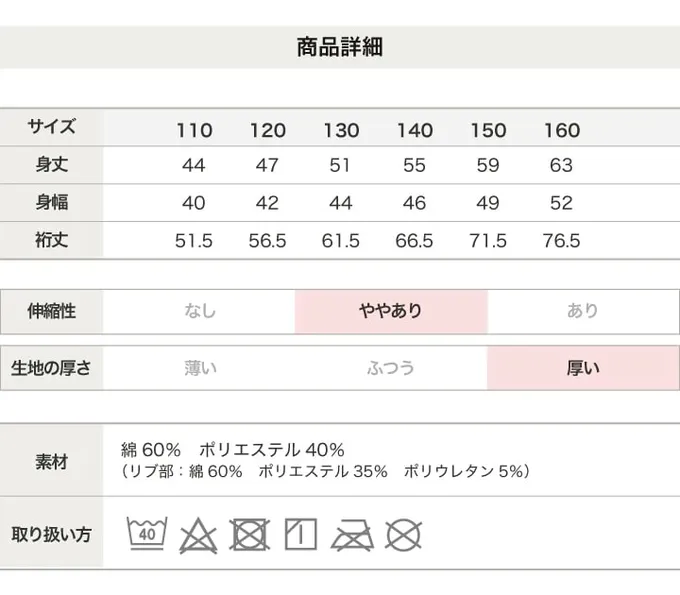Image resolution: width=680 pixels, height=595 pixels.
Task: Click the do-not-bleach crossed triangle icon
Action: point(198,534)
